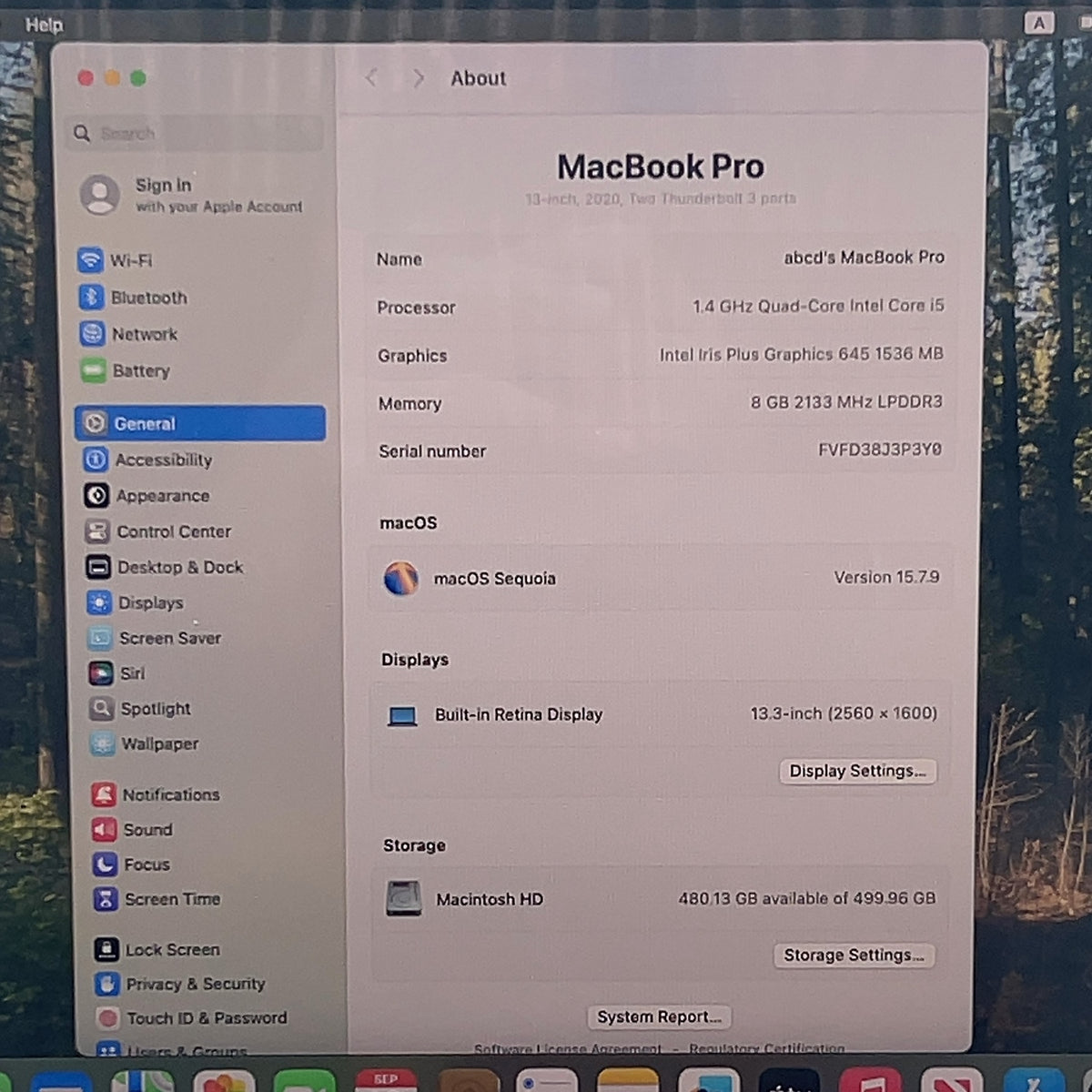Open Battery settings in sidebar
Viewport: 1092px width, 1092px height.
point(126,370)
